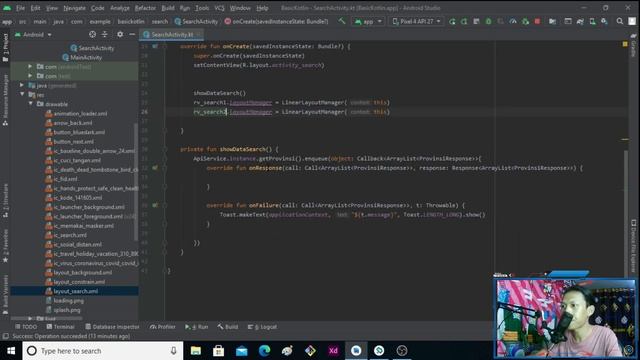The image size is (640, 360).
Task: Open the AVD Manager phone icon
Action: (x=592, y=21)
